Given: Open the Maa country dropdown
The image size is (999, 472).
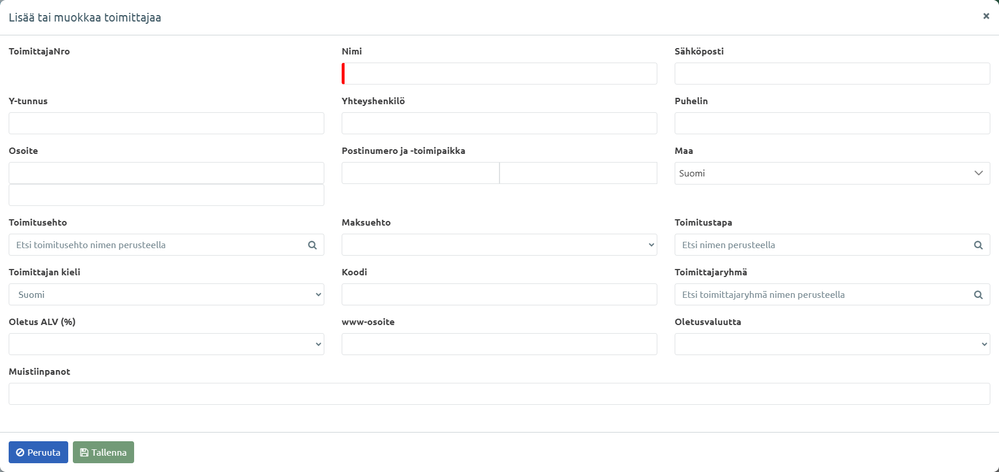Looking at the screenshot, I should click(x=832, y=173).
